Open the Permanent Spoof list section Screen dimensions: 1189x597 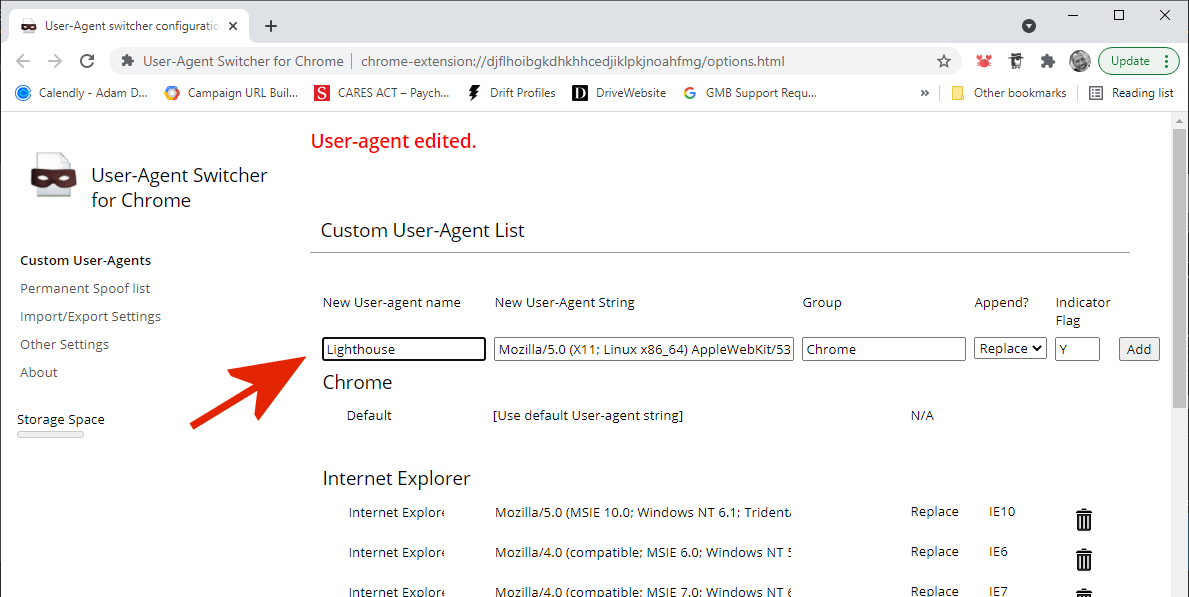[x=85, y=288]
